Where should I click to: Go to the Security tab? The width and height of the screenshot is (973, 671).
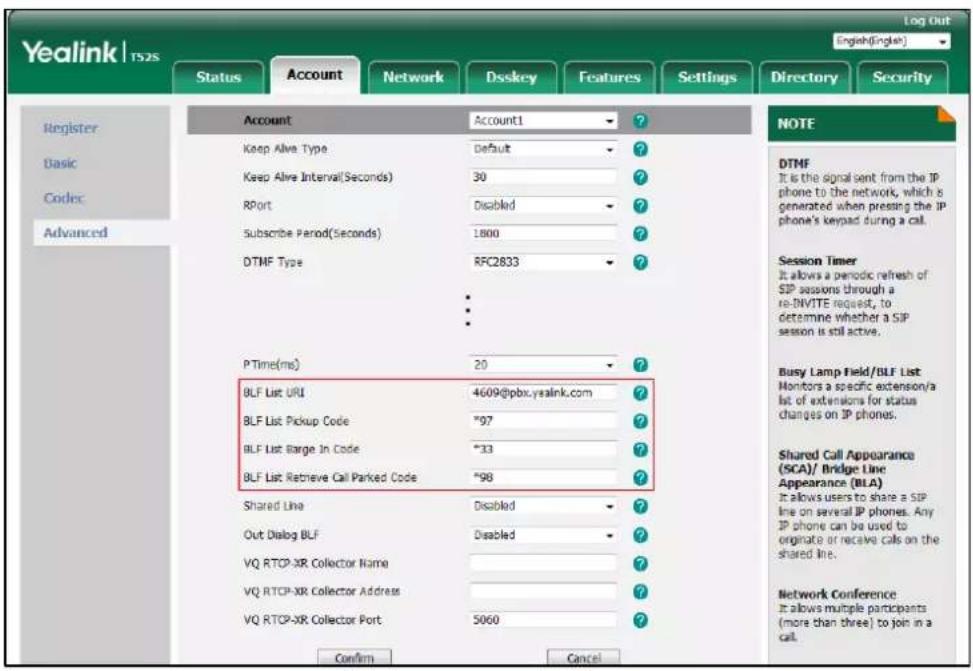tap(902, 78)
